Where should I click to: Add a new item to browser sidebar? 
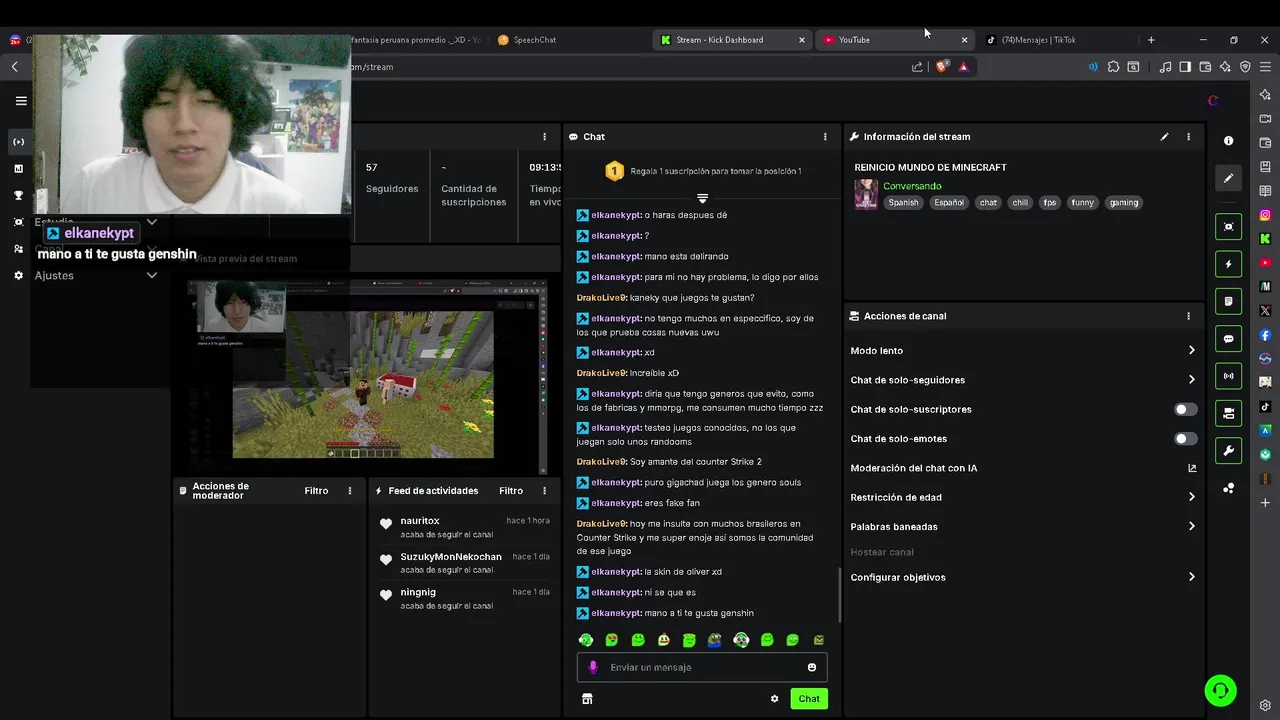pyautogui.click(x=1265, y=503)
